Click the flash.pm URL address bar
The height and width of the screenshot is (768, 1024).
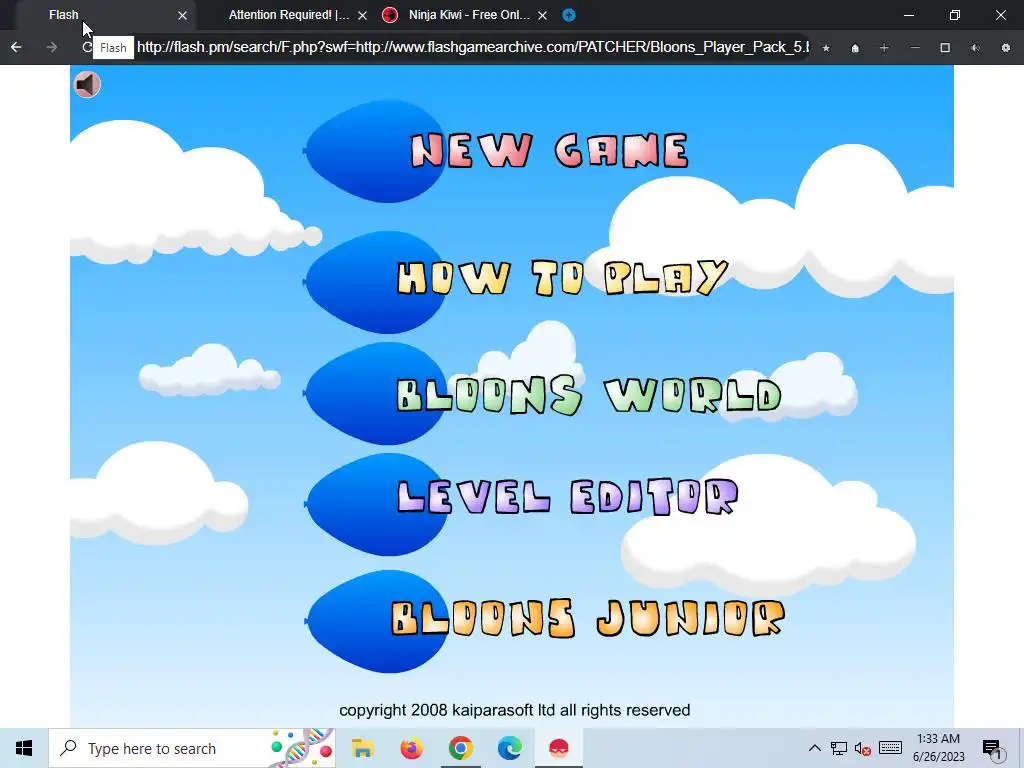pyautogui.click(x=473, y=47)
